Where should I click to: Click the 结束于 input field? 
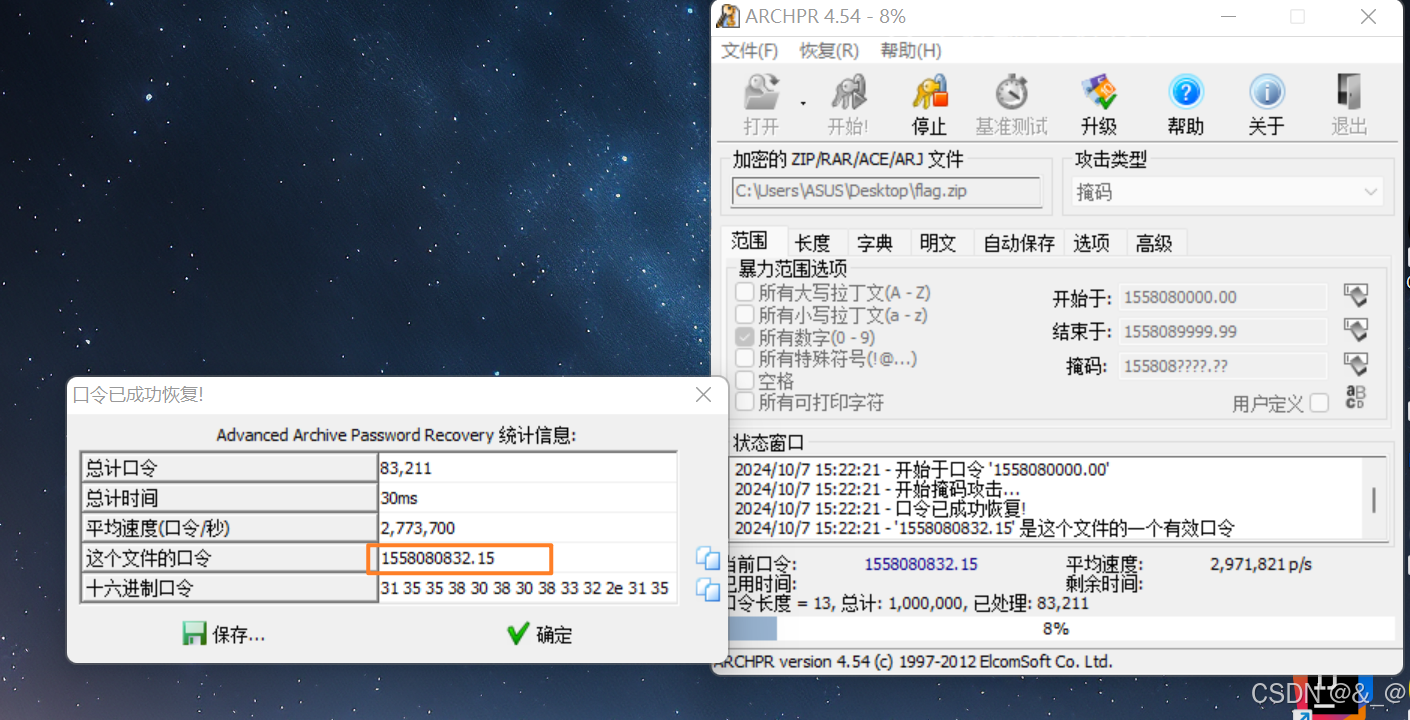(x=1222, y=331)
